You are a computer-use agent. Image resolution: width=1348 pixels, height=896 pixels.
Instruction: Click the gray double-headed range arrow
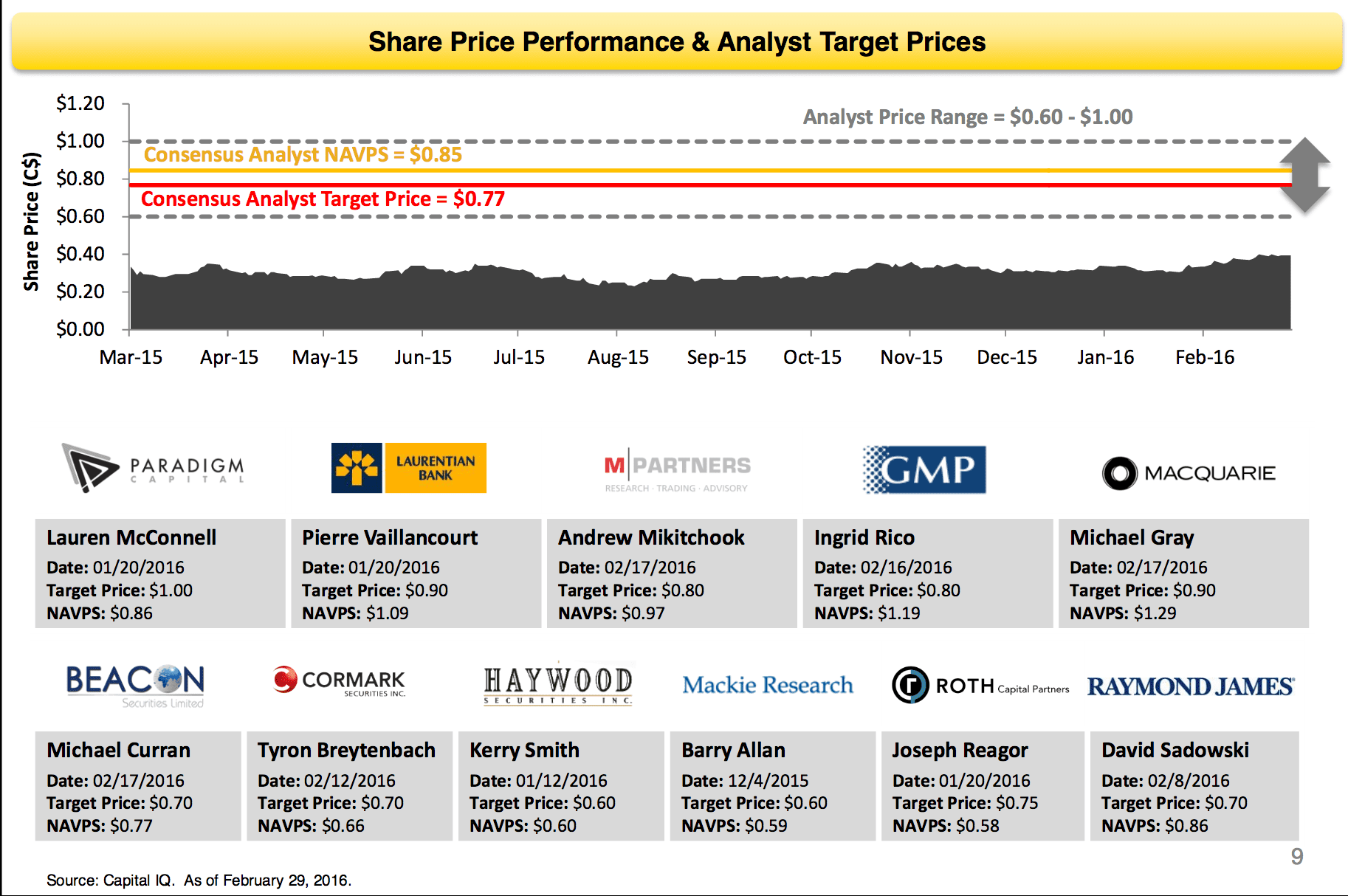click(1304, 176)
